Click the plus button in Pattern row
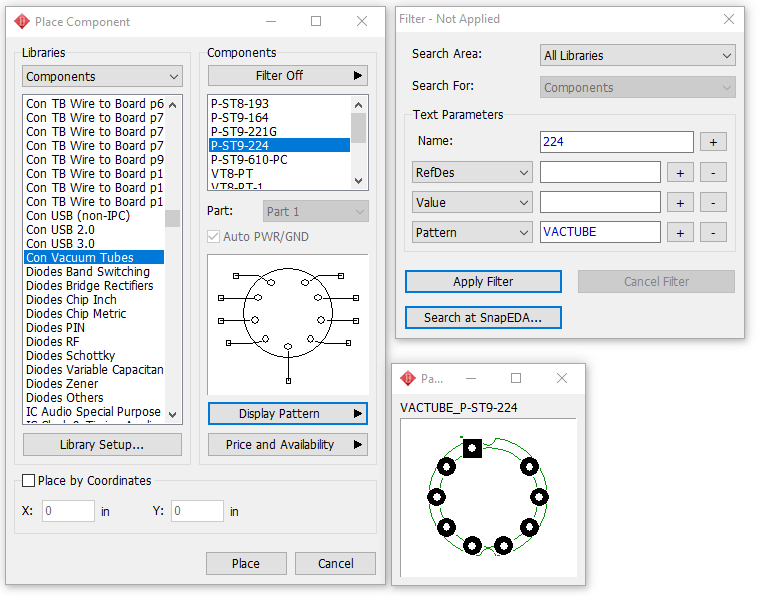Screen dimensions: 765x596 tap(680, 233)
